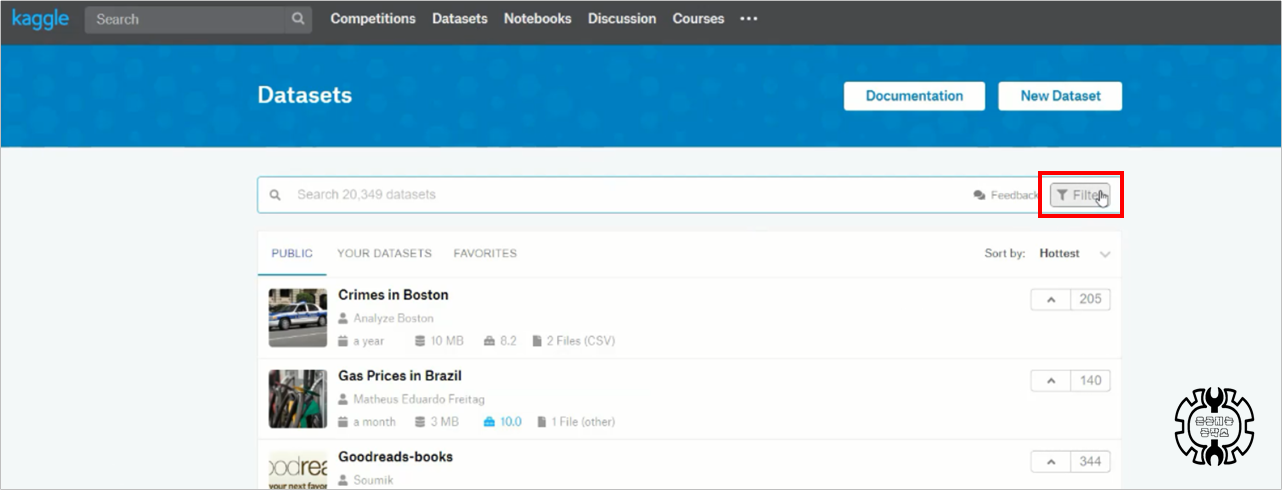This screenshot has width=1282, height=490.
Task: Click the user icon next to Soumik
Action: point(343,480)
